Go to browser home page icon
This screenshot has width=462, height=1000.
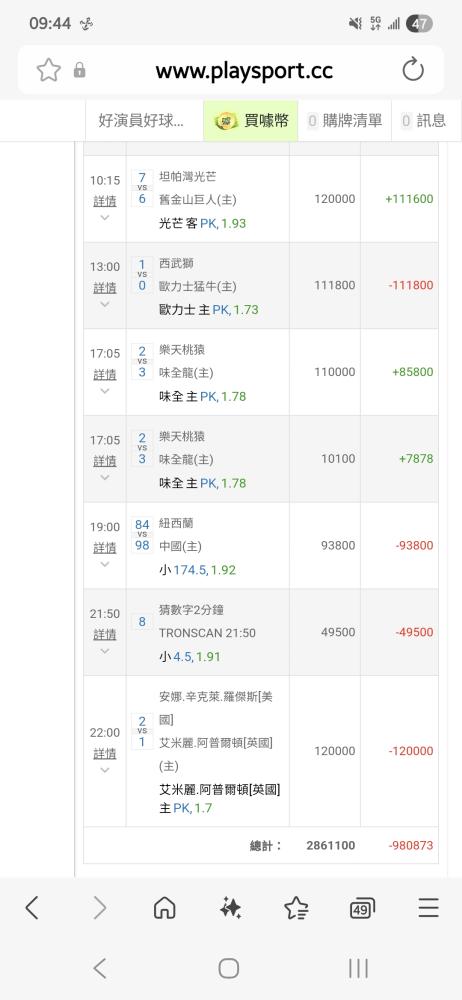(165, 908)
